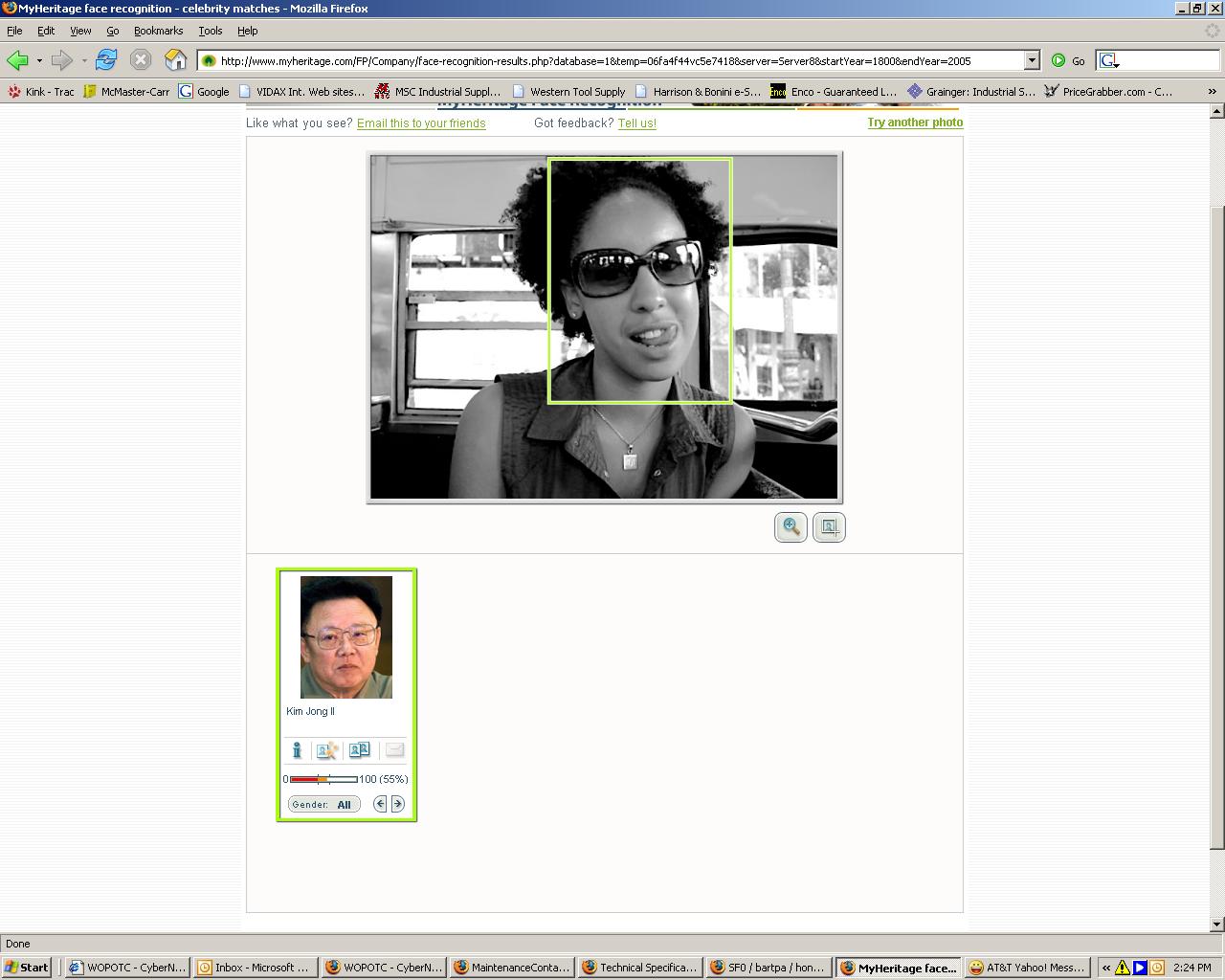
Task: Open the info icon on the match card
Action: 297,750
